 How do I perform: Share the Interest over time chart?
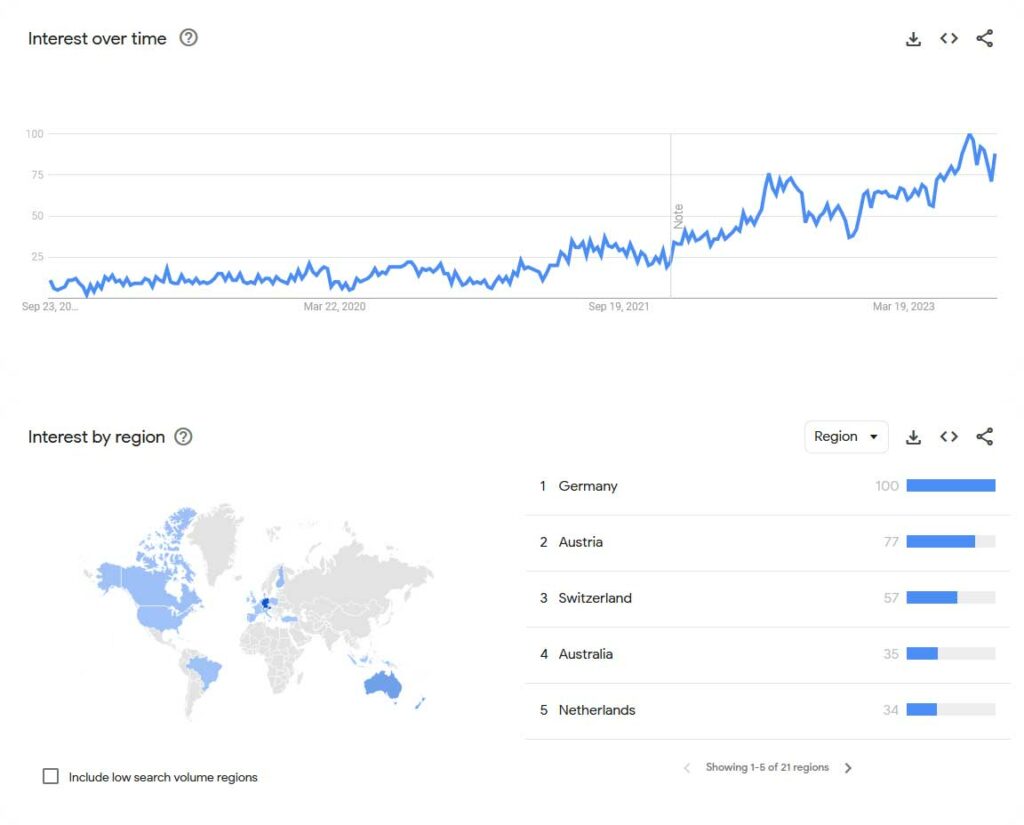coord(985,39)
